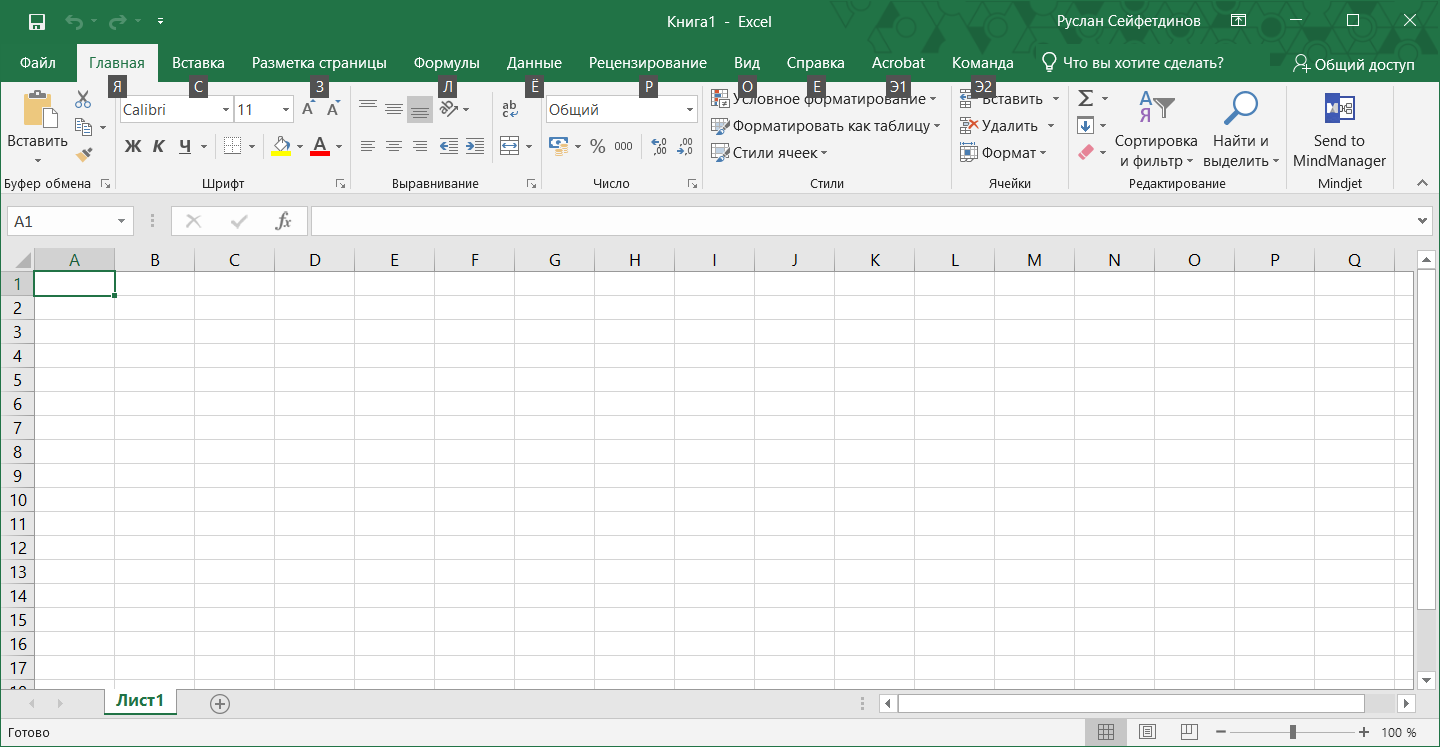The image size is (1440, 747).
Task: Insert function using the fx icon
Action: pos(284,221)
